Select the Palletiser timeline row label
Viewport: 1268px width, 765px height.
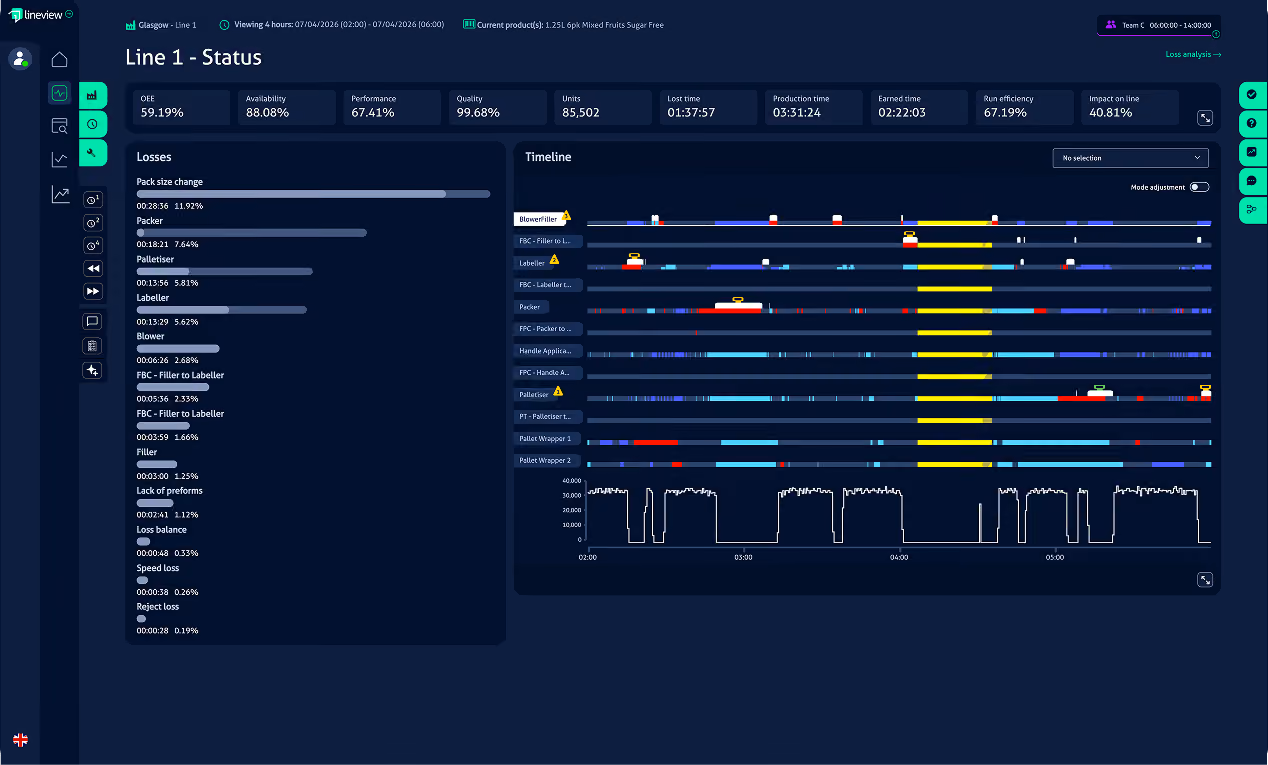534,395
